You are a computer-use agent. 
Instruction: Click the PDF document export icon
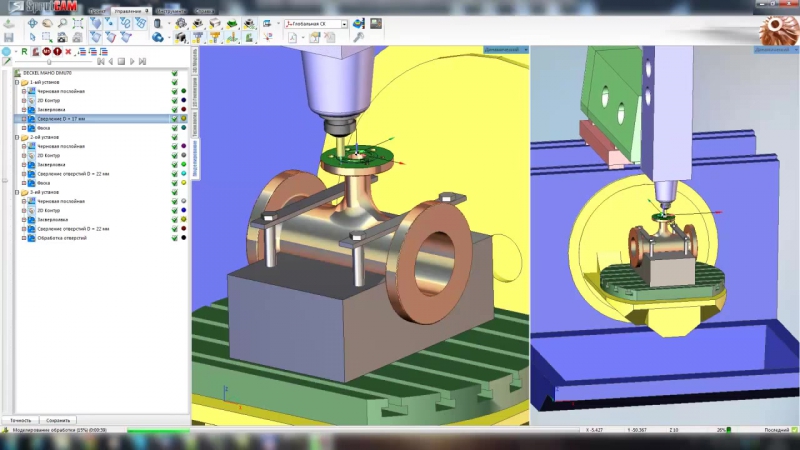click(x=292, y=37)
